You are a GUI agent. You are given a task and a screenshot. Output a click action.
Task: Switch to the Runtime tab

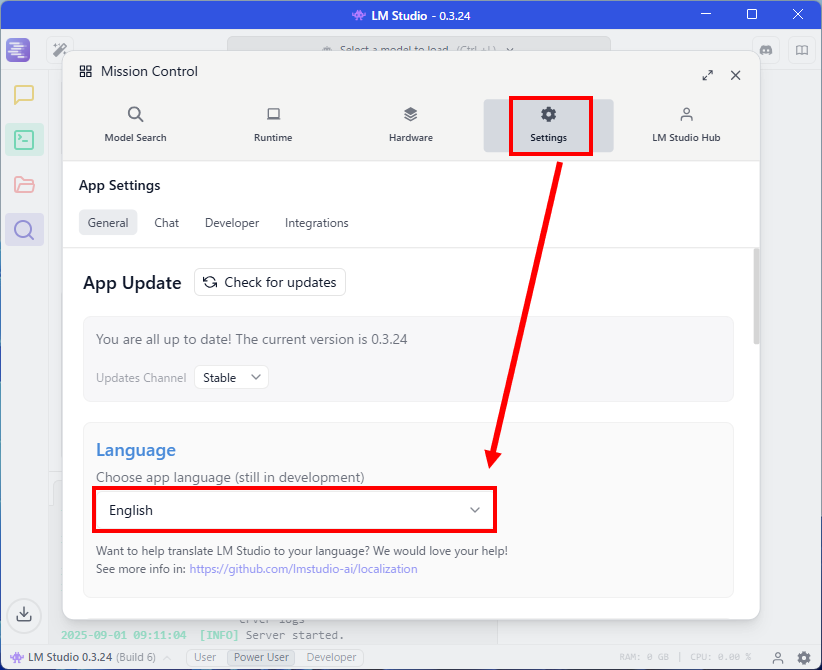tap(273, 126)
